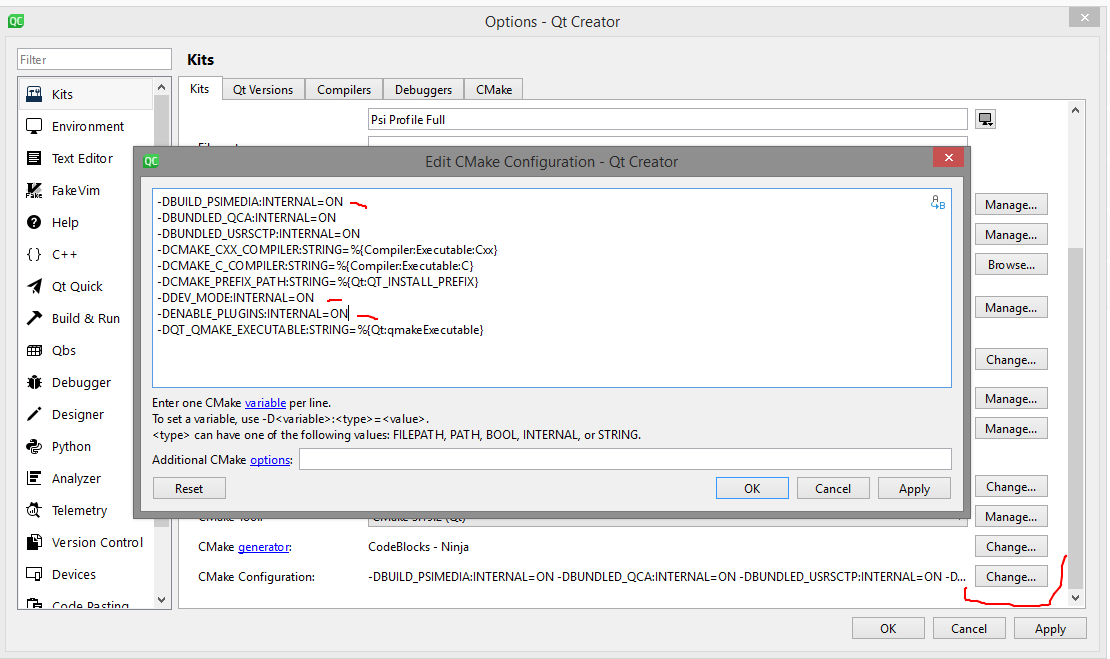Image resolution: width=1110 pixels, height=659 pixels.
Task: Open the Python settings icon
Action: [x=35, y=446]
